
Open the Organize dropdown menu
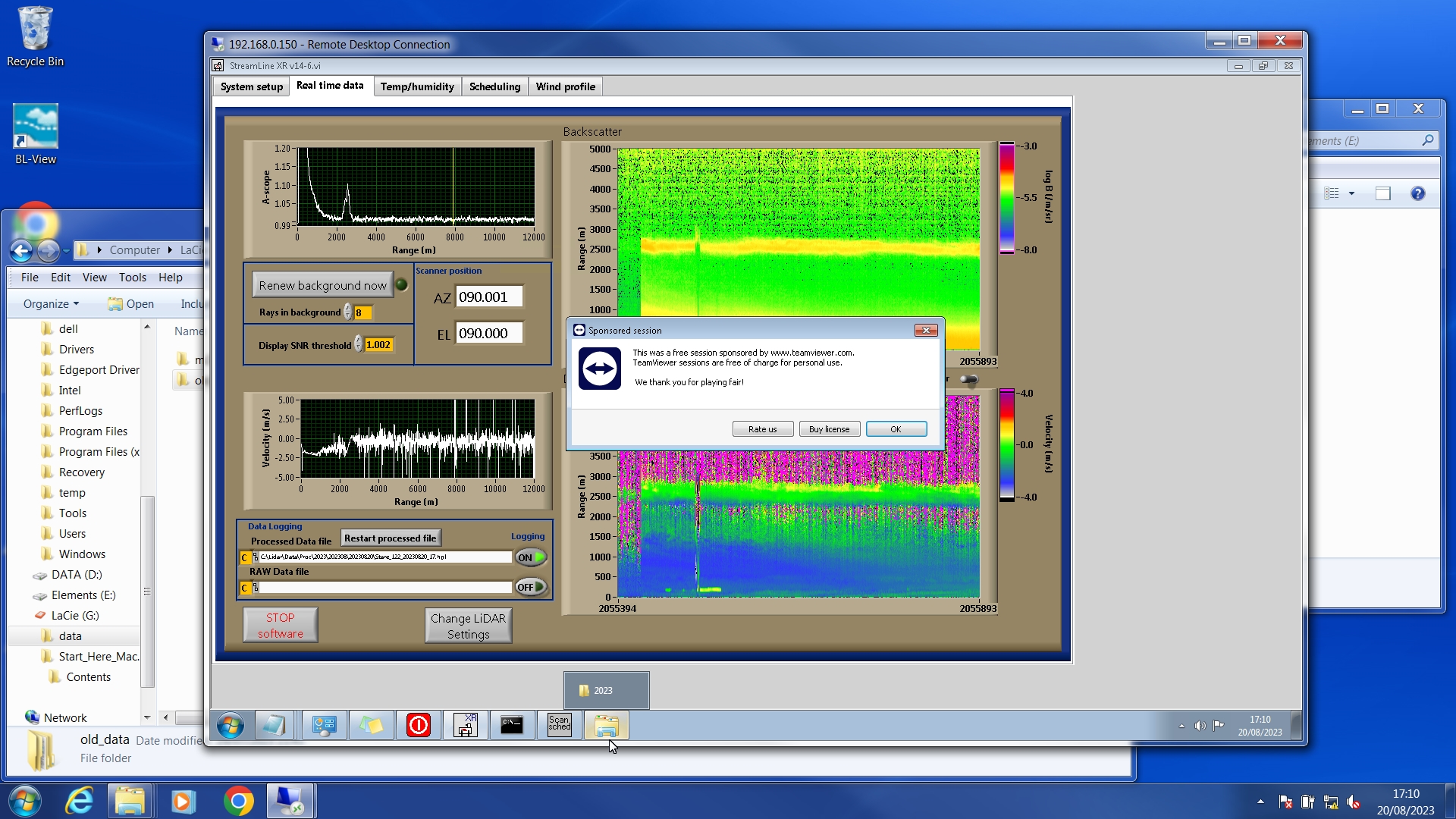[x=51, y=304]
